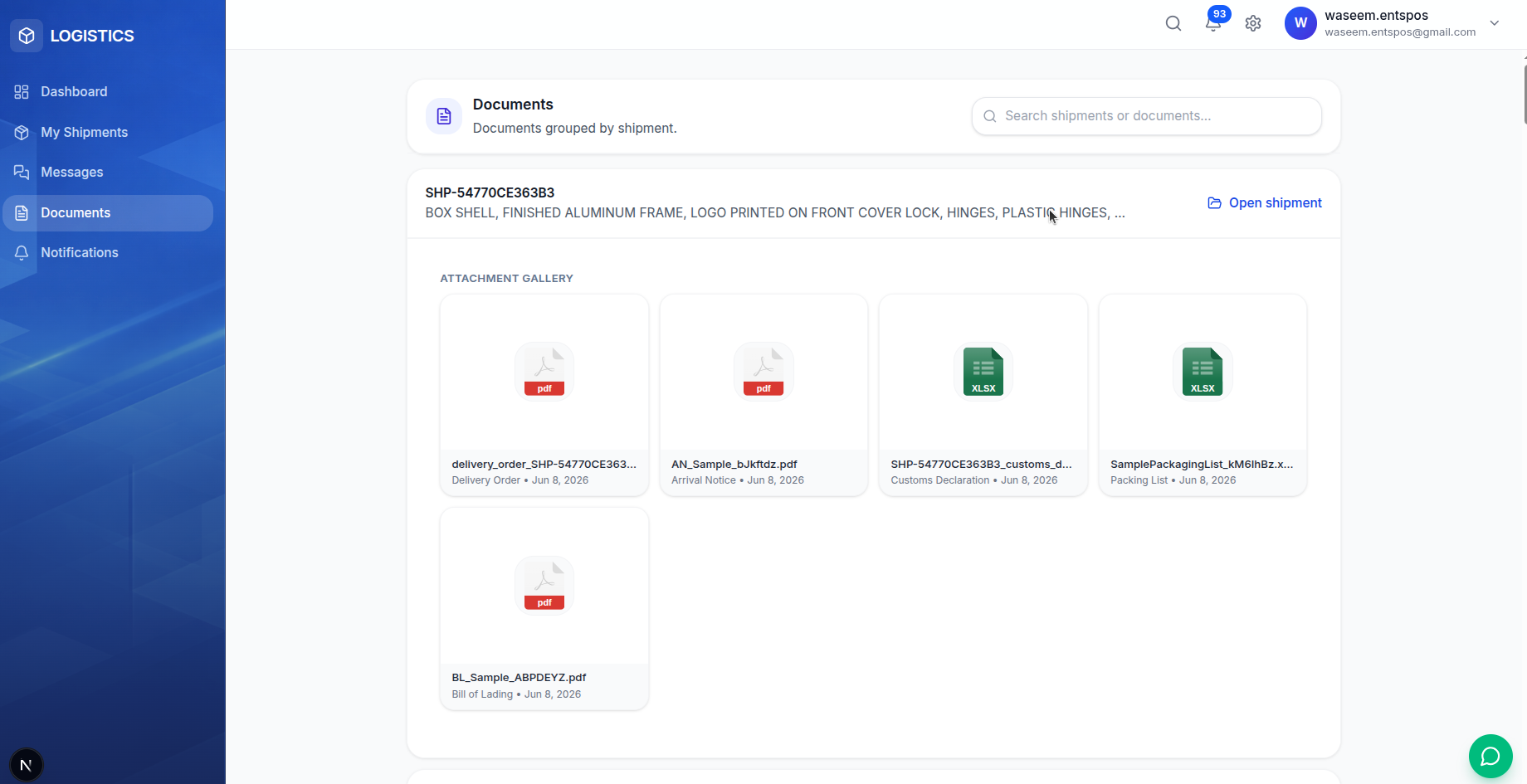
Task: Select Documents in the sidebar
Action: pos(108,213)
